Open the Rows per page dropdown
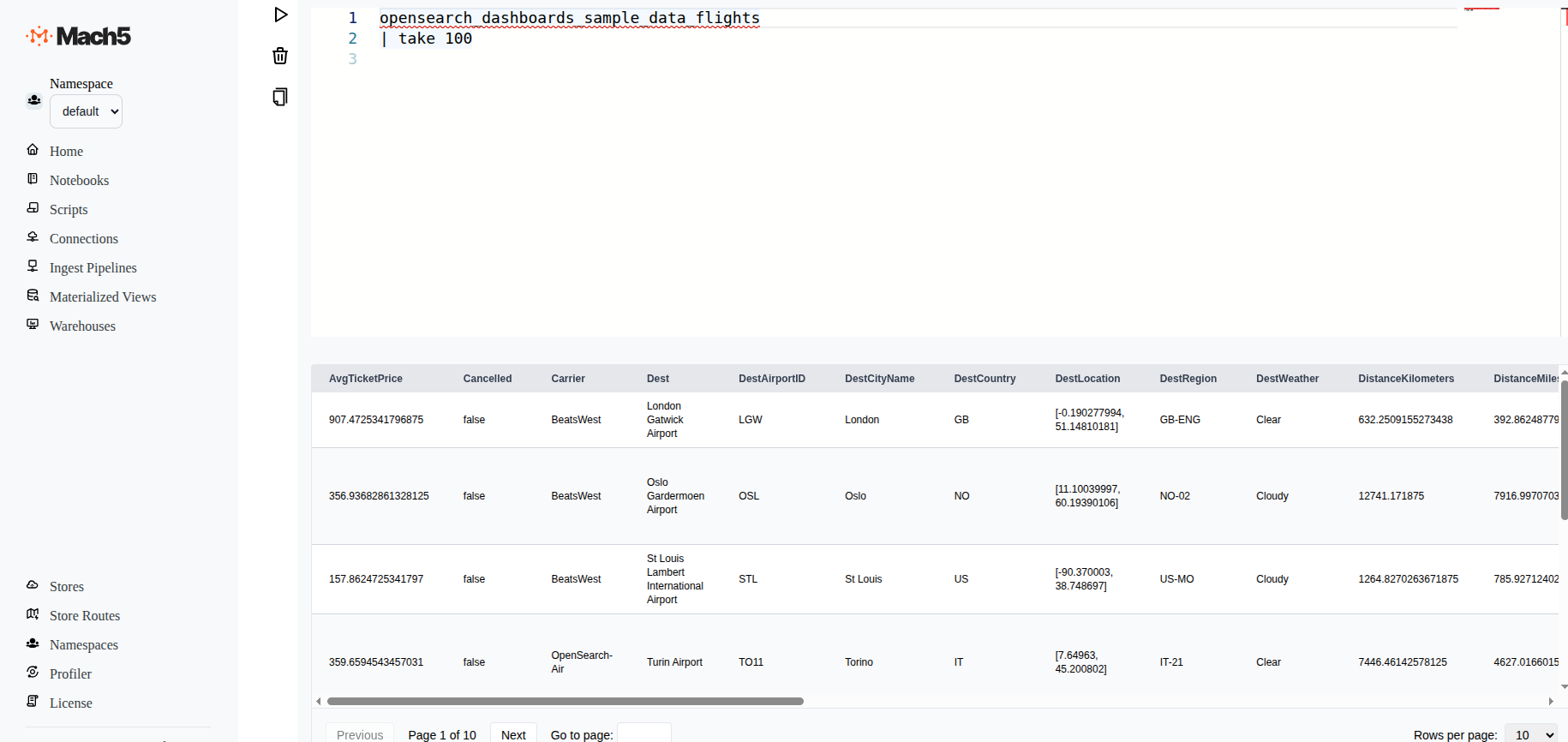This screenshot has height=742, width=1568. 1530,734
